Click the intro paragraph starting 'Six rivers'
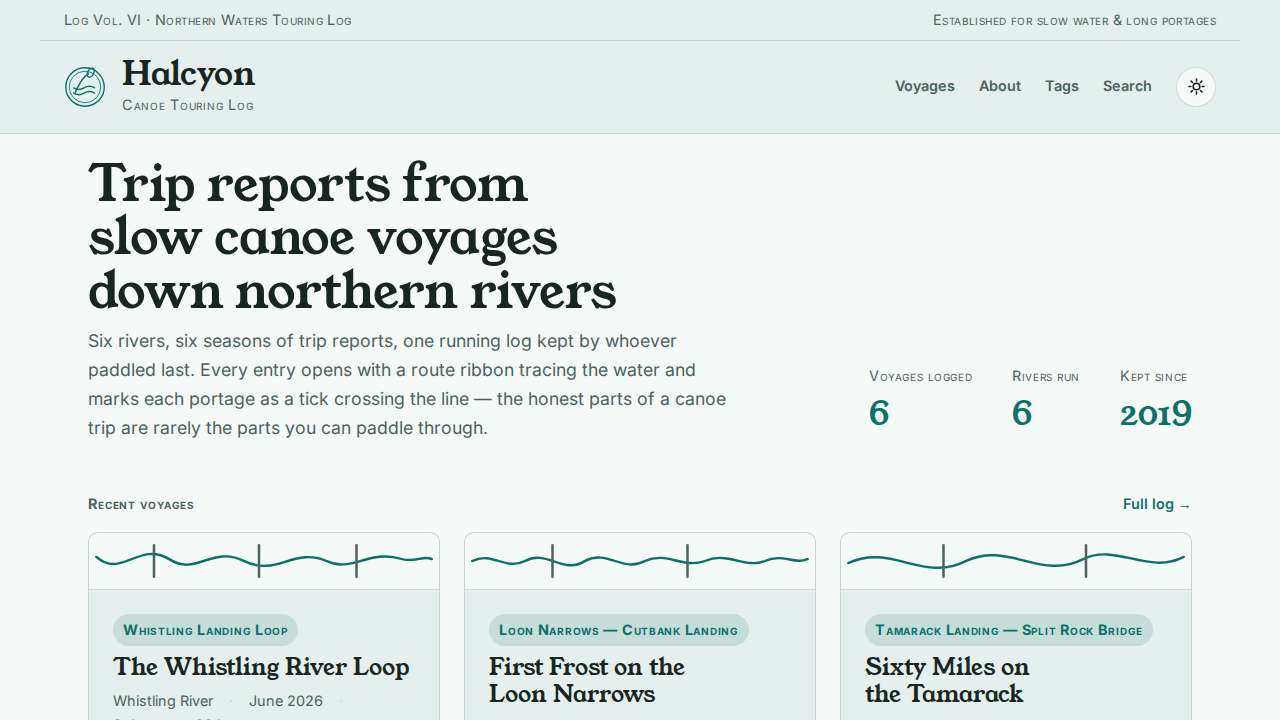This screenshot has width=1280, height=720. (x=407, y=385)
